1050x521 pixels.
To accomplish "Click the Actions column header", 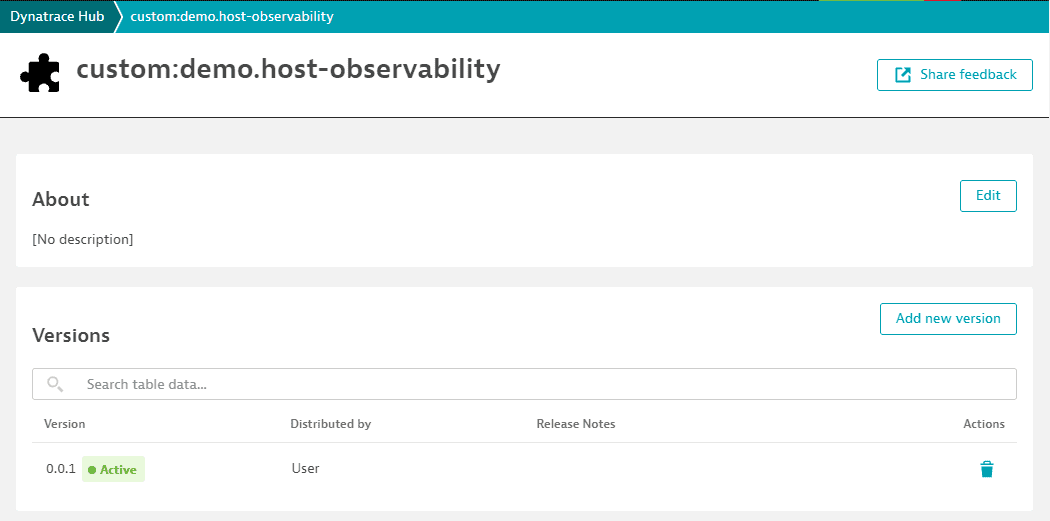I will coord(984,424).
